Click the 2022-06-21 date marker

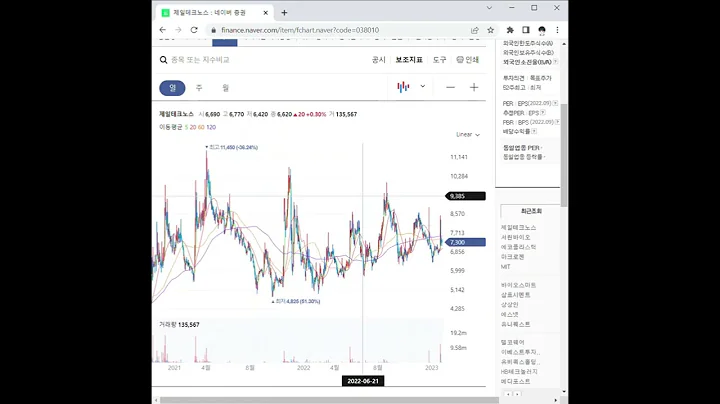(363, 381)
